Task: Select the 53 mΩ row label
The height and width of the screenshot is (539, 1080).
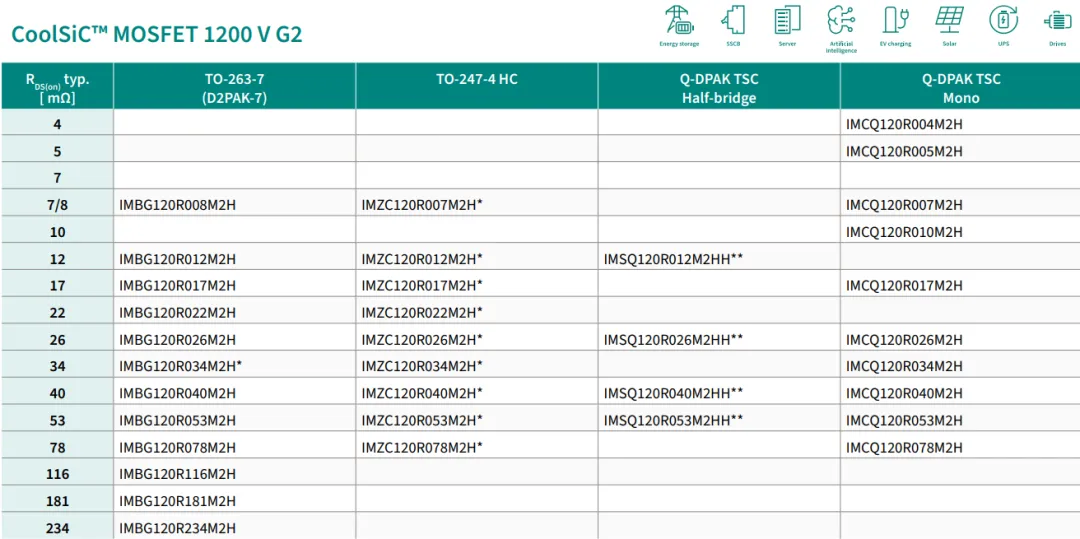Action: pyautogui.click(x=57, y=421)
